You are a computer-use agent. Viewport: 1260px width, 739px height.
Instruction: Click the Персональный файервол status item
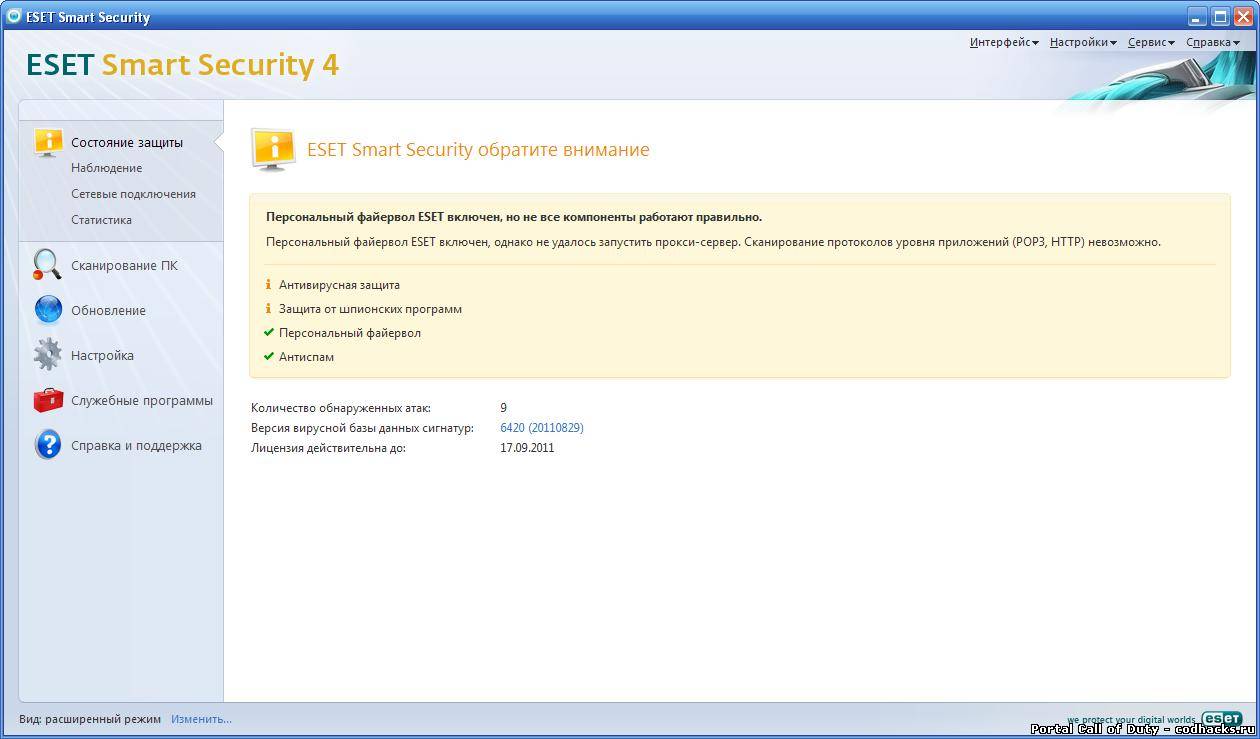pos(350,333)
